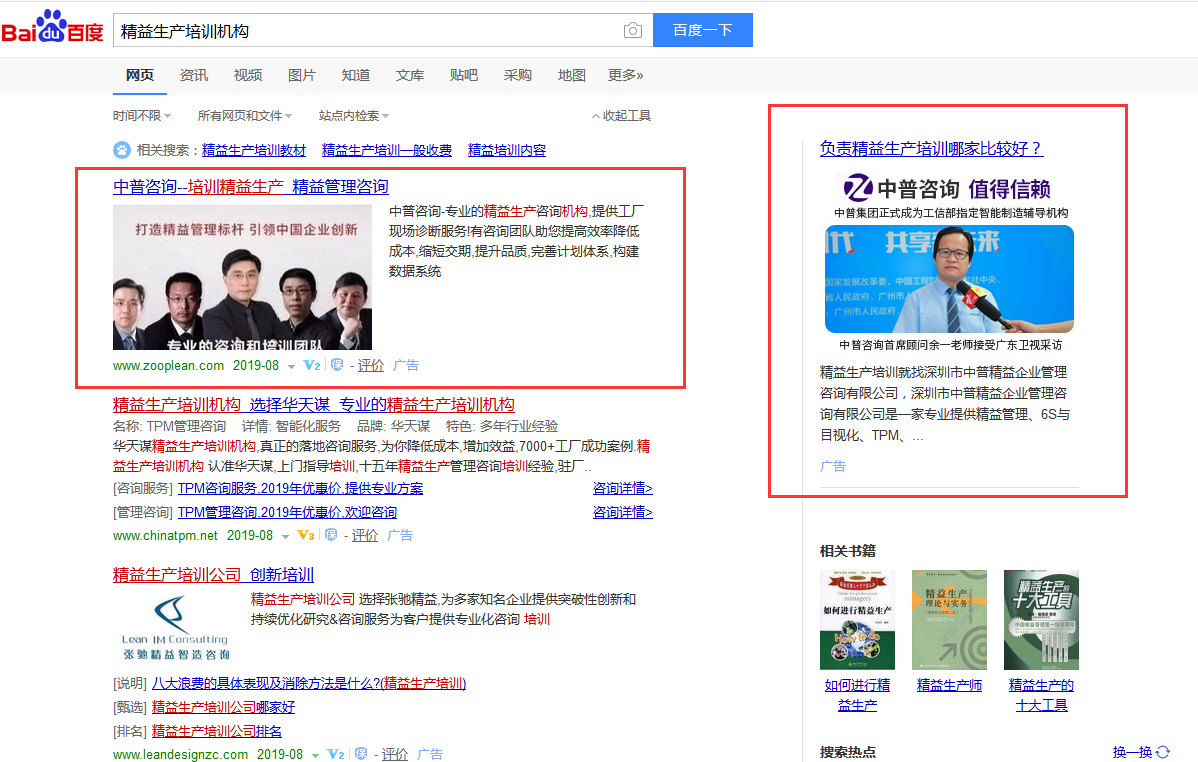Click the Baidu logo
The width and height of the screenshot is (1198, 762).
coord(52,30)
